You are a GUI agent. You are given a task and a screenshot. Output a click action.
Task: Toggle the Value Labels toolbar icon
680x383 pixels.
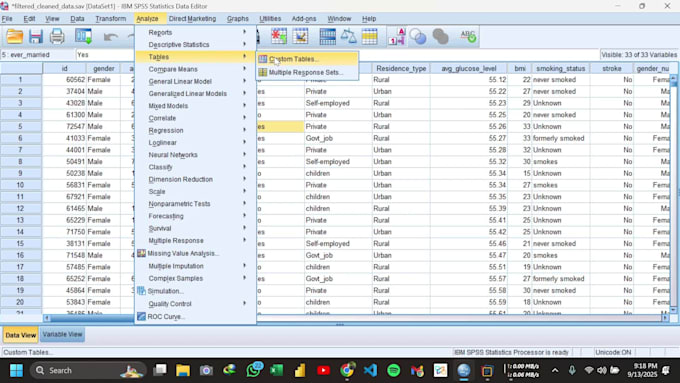click(397, 37)
